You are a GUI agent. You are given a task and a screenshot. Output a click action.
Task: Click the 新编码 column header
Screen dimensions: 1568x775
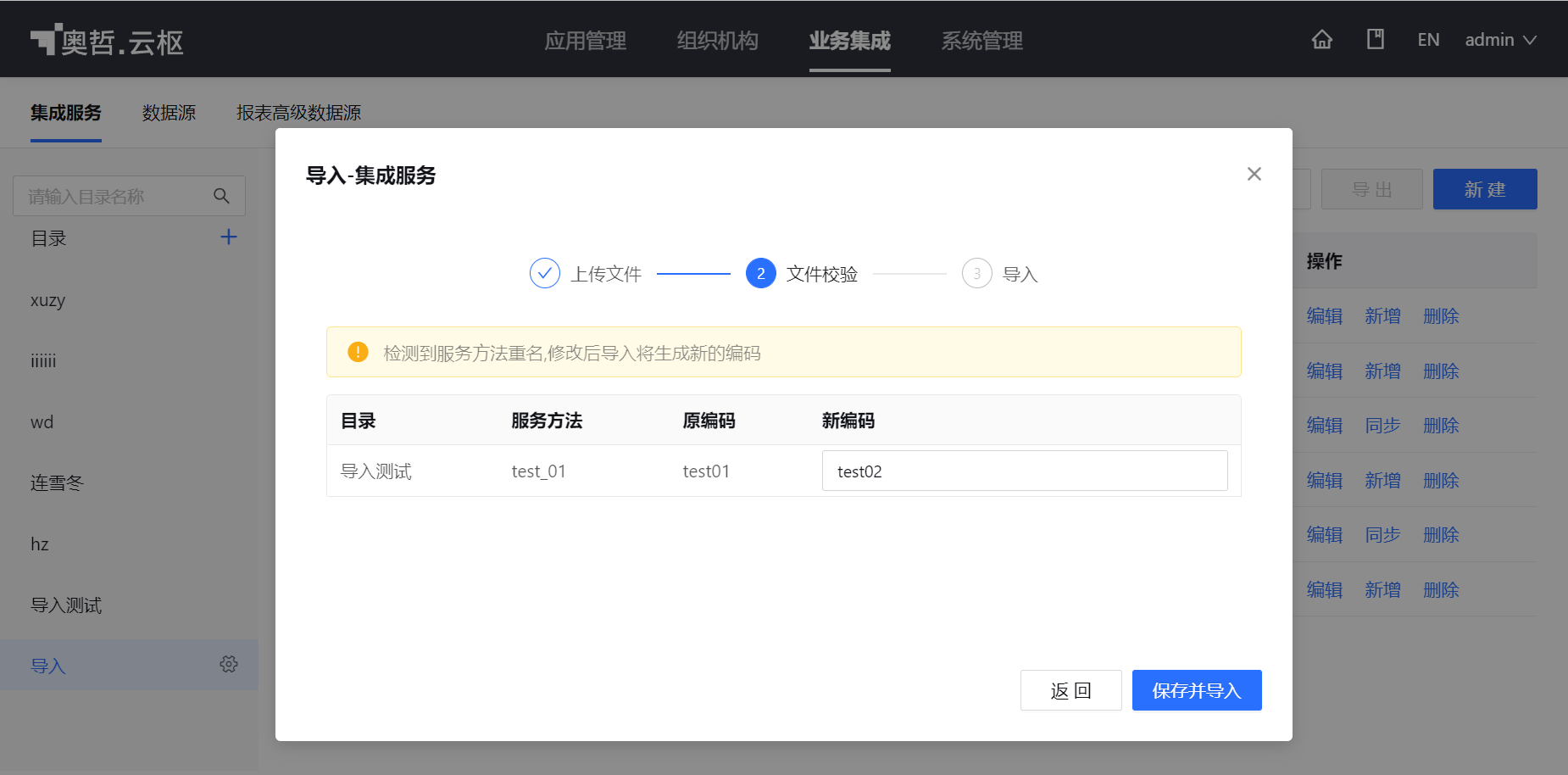848,421
